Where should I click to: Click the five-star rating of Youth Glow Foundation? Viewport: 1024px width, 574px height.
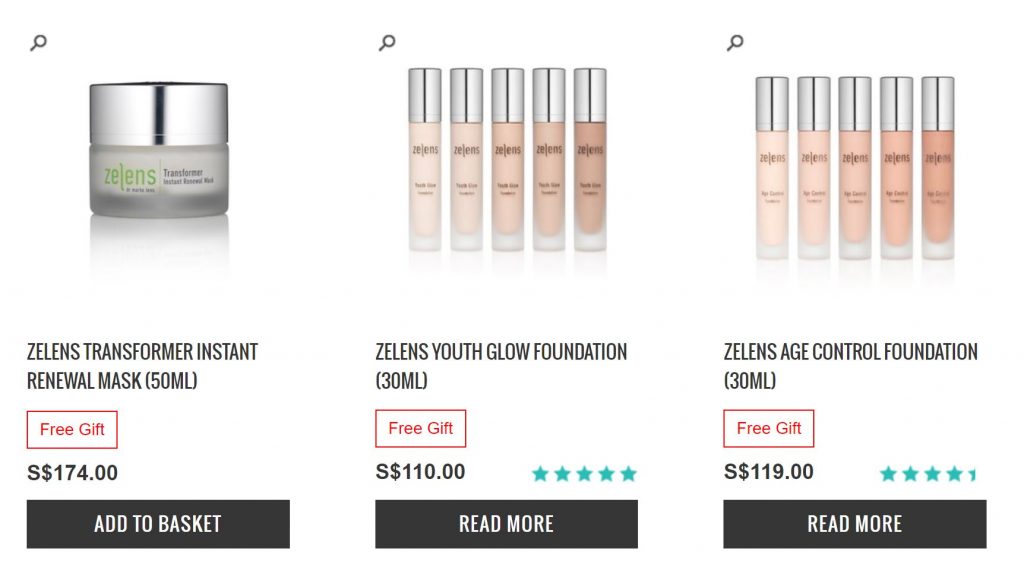(x=584, y=474)
